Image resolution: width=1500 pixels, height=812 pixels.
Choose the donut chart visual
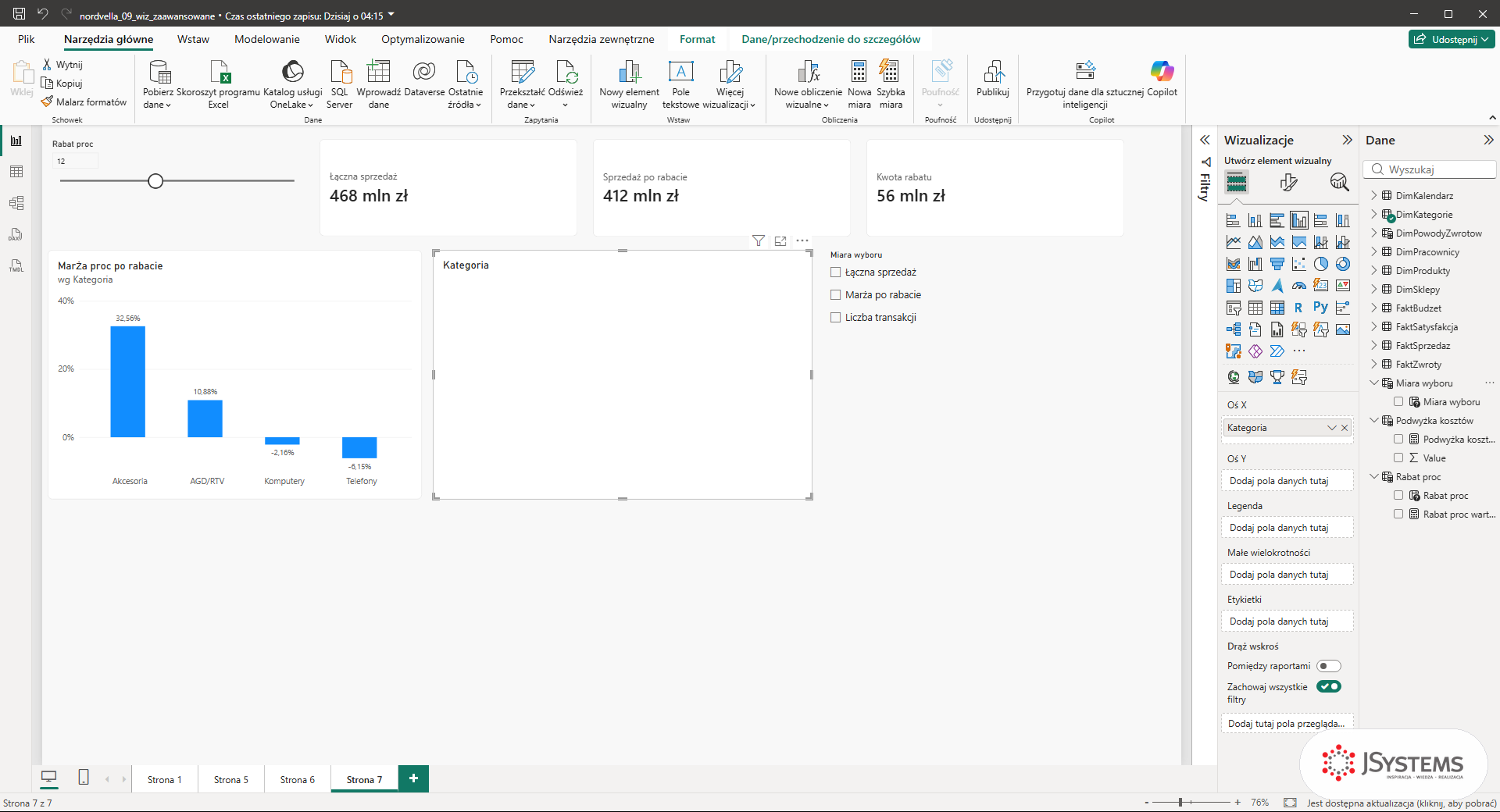(1343, 264)
